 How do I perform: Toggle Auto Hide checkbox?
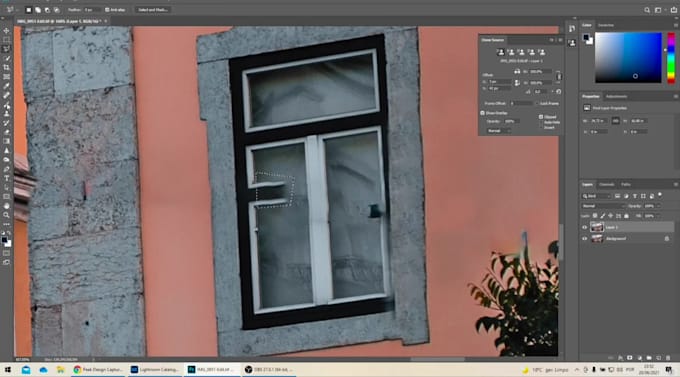[x=541, y=122]
